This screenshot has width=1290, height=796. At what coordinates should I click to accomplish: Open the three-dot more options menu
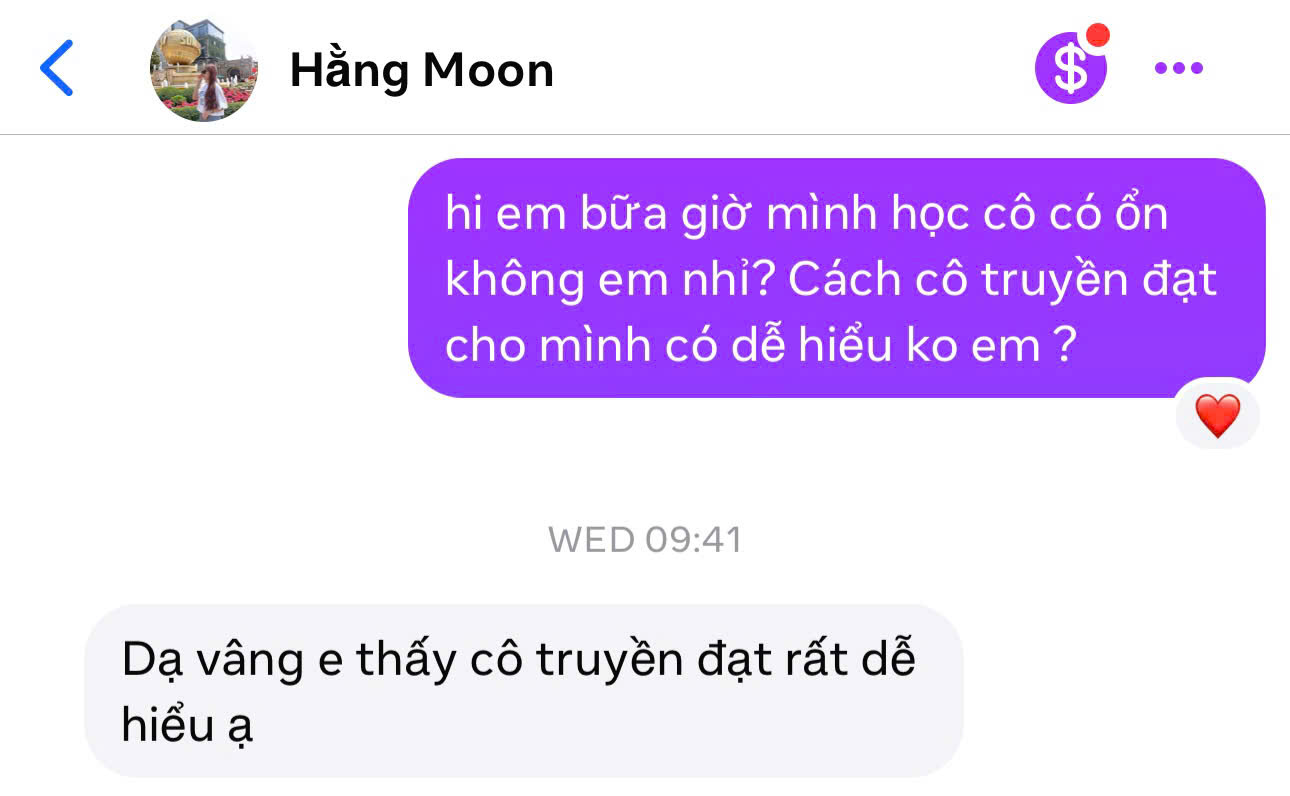1179,68
